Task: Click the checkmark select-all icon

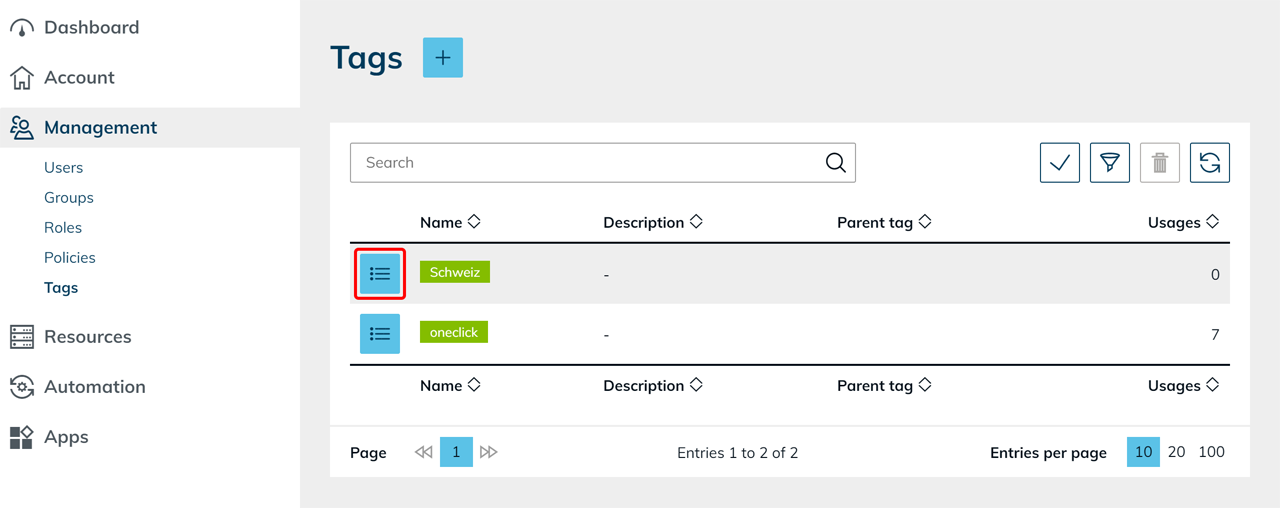Action: pyautogui.click(x=1059, y=163)
